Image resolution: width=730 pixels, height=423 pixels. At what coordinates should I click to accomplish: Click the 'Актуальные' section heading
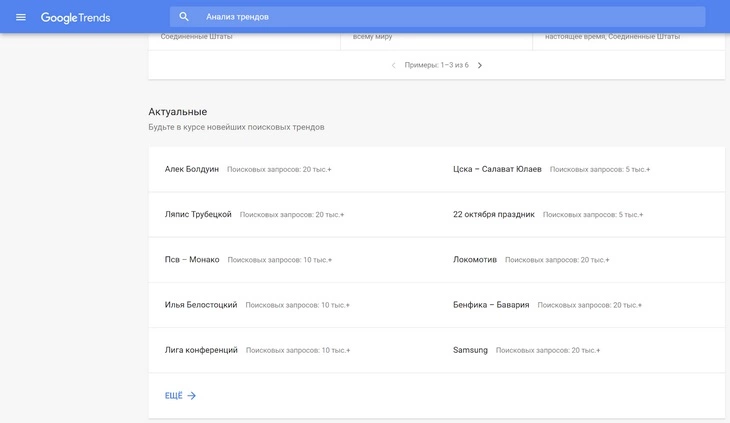point(178,112)
